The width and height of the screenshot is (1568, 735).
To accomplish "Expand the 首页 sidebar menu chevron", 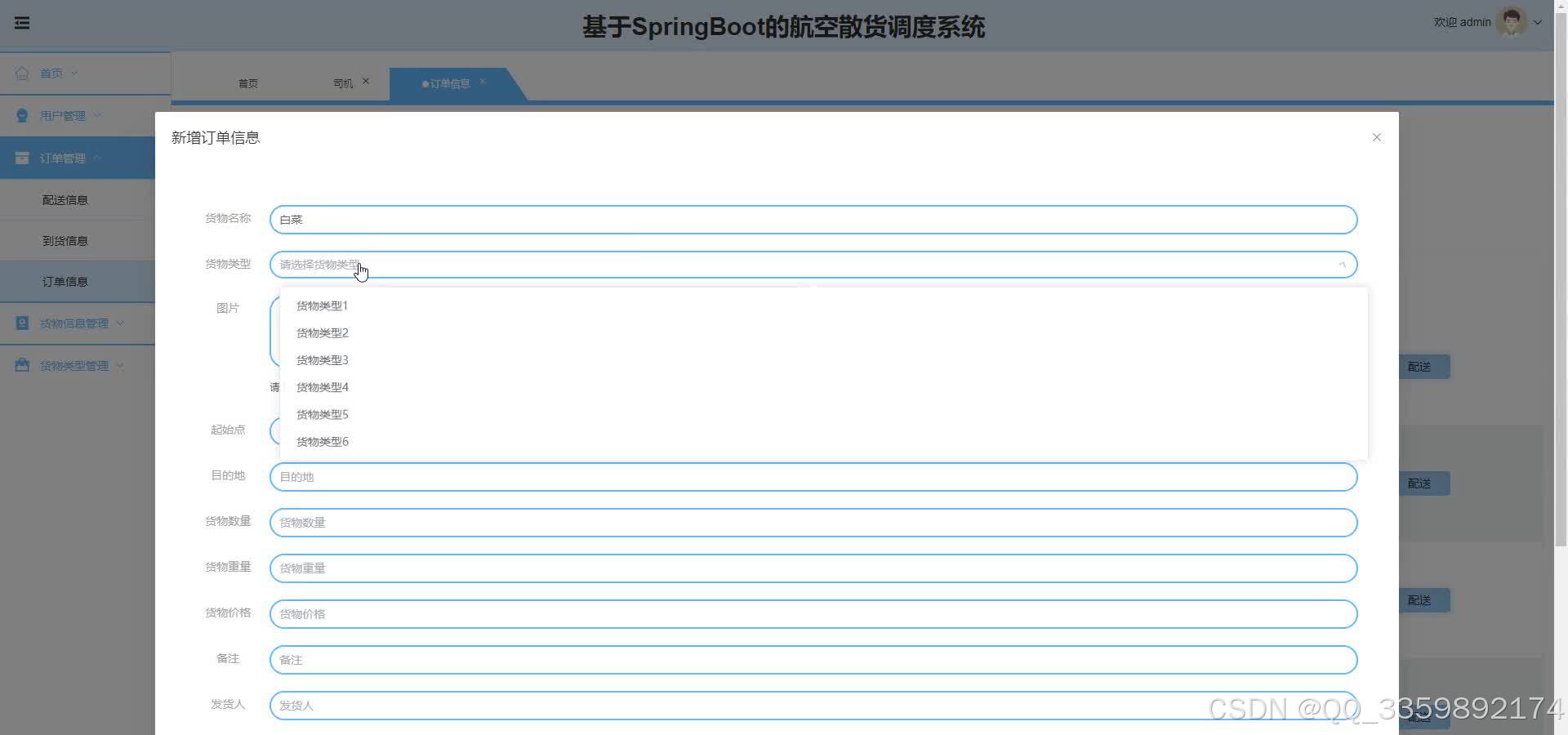I will click(74, 73).
